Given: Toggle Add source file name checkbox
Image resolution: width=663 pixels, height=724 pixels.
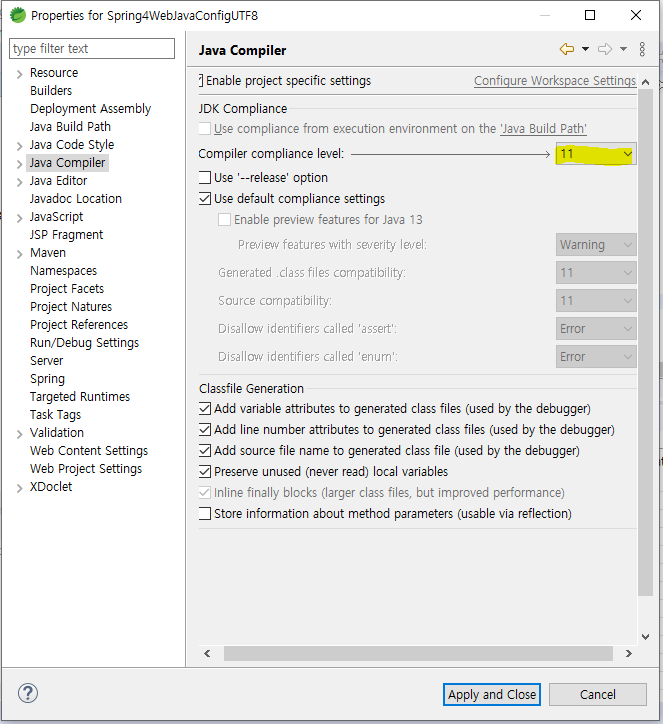Looking at the screenshot, I should tap(205, 450).
